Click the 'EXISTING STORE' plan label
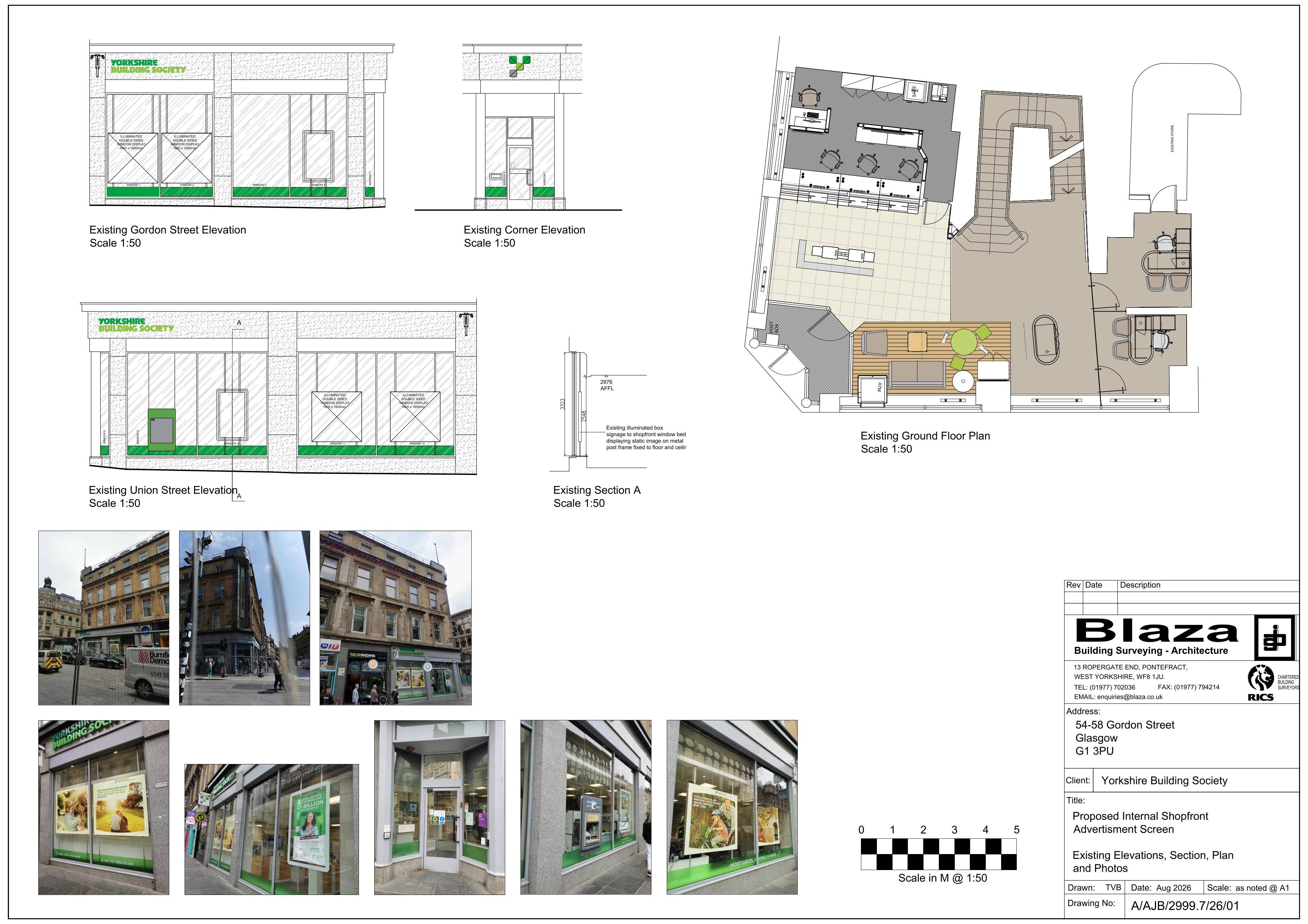Image resolution: width=1308 pixels, height=924 pixels. (x=1172, y=139)
